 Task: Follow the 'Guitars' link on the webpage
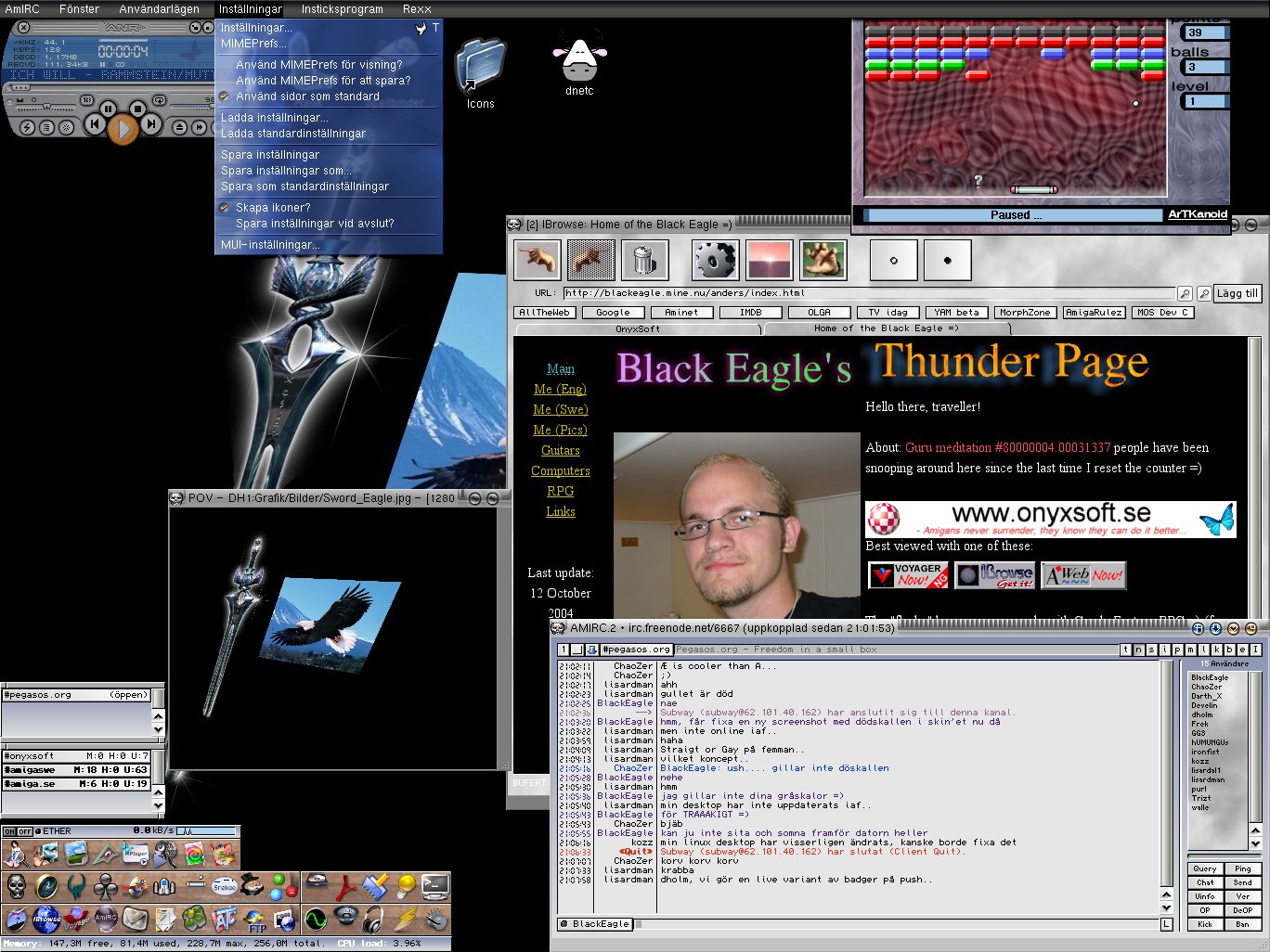[561, 450]
